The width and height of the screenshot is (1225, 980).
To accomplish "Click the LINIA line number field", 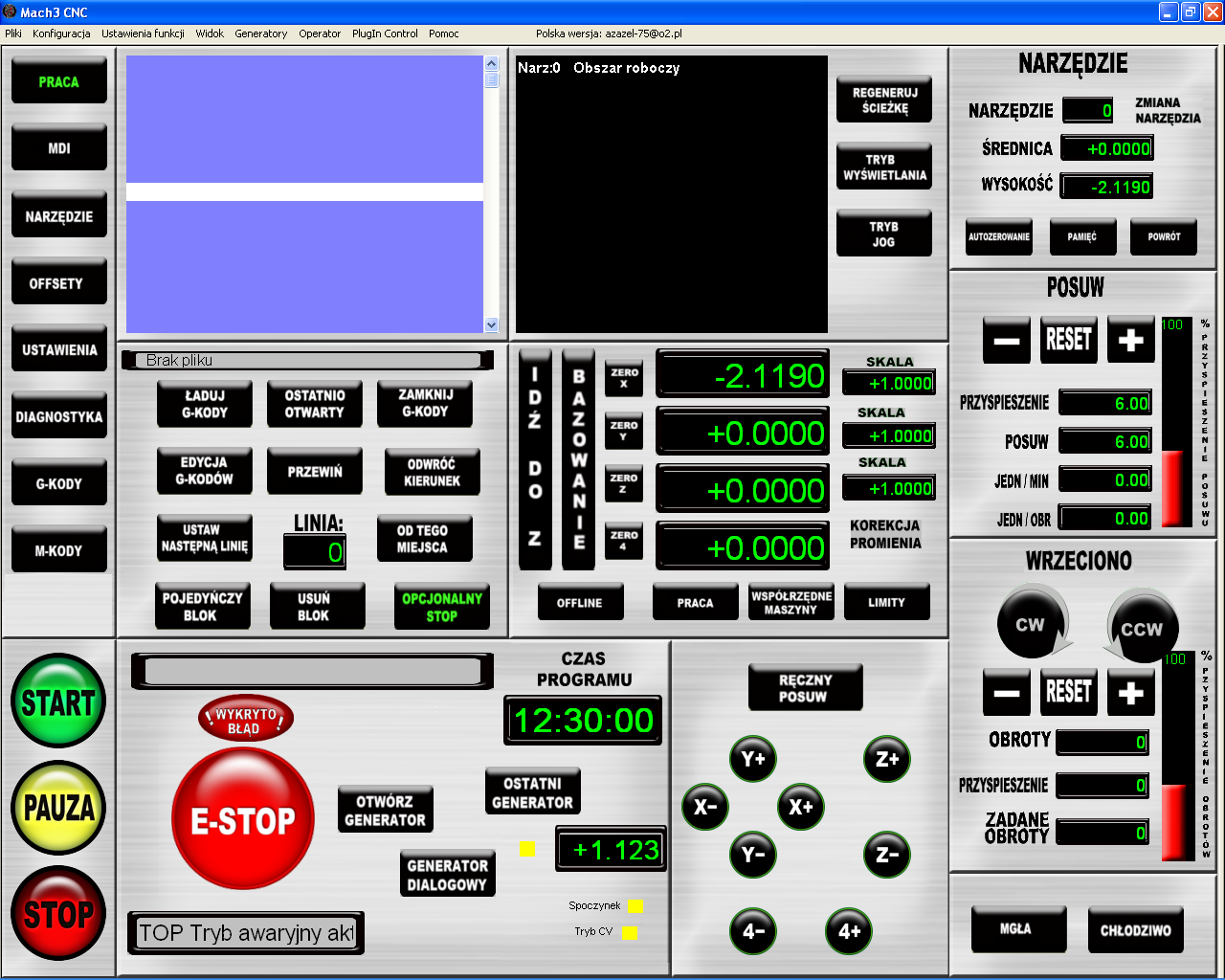I will [x=314, y=551].
